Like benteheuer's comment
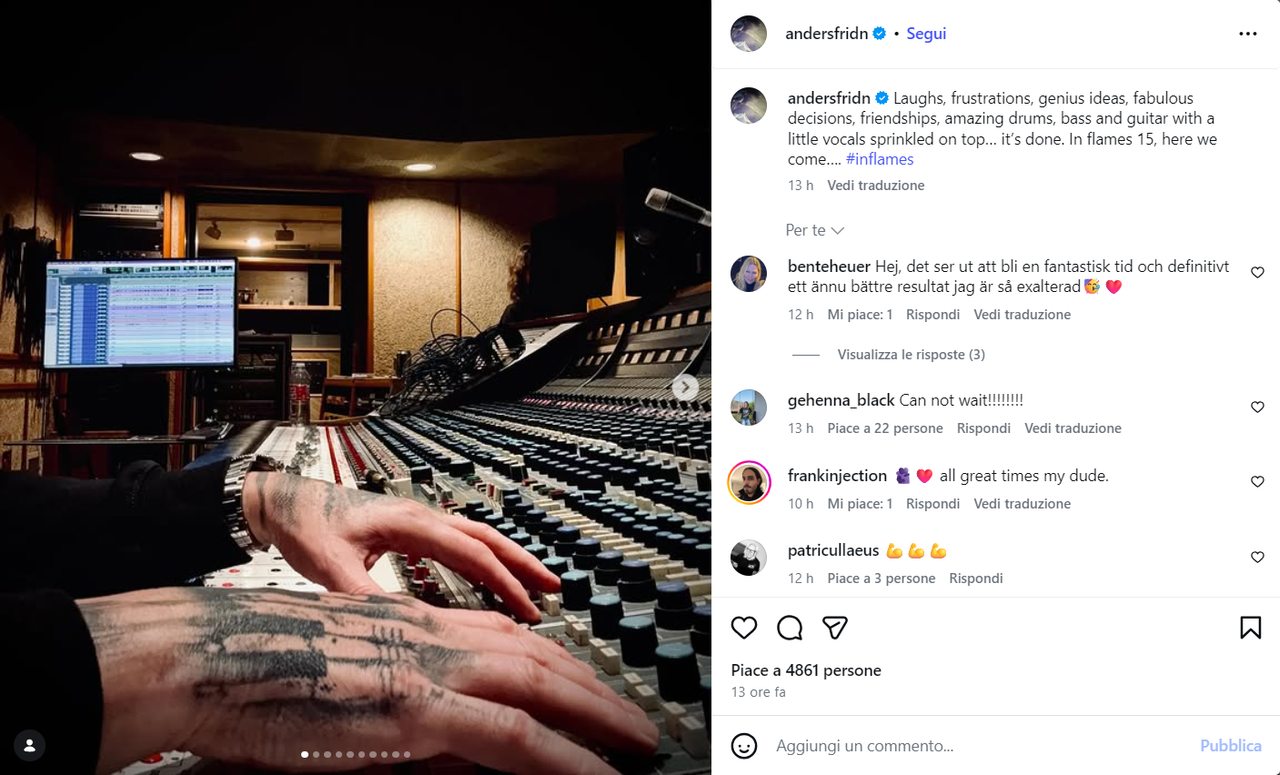1280x775 pixels. click(1258, 272)
